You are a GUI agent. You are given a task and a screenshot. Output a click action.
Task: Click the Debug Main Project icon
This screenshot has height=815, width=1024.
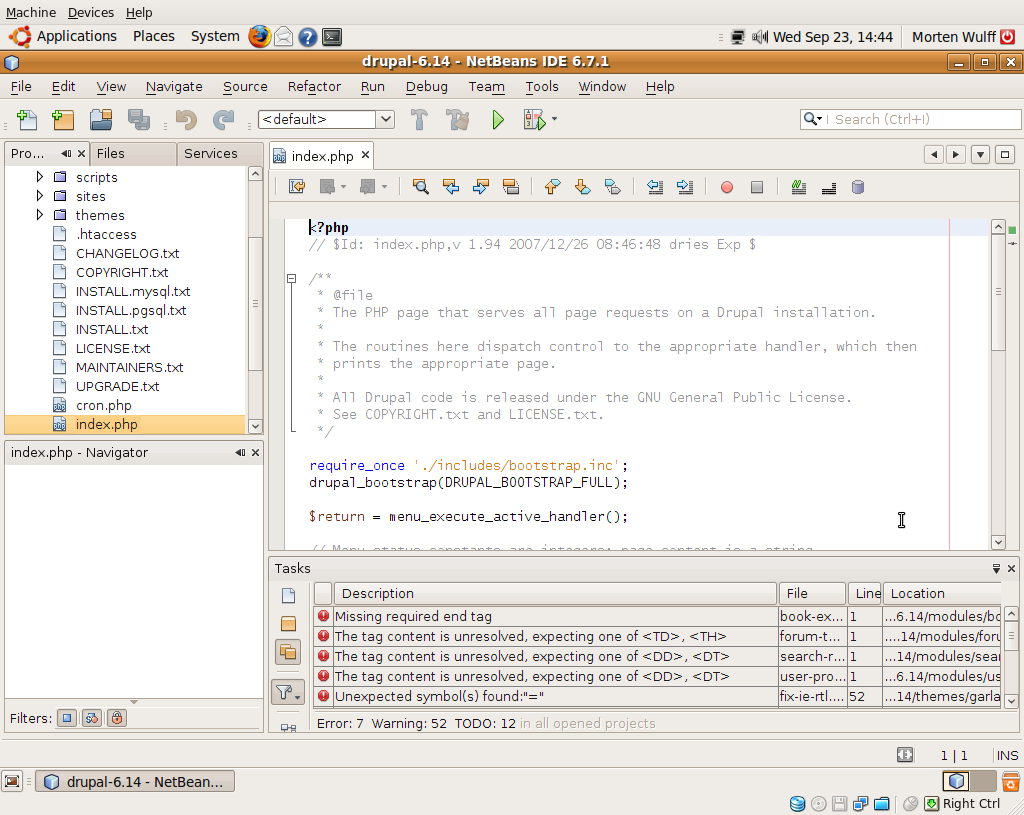pyautogui.click(x=534, y=120)
